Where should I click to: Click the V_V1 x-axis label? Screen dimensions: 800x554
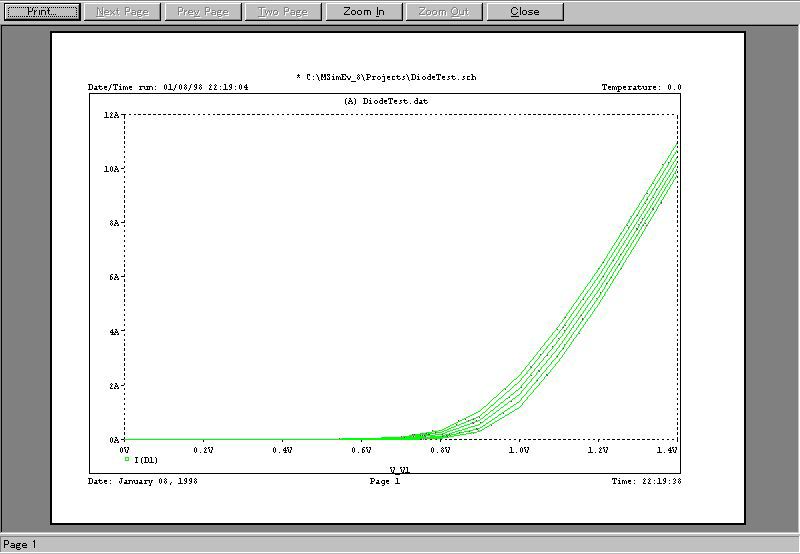[x=400, y=468]
